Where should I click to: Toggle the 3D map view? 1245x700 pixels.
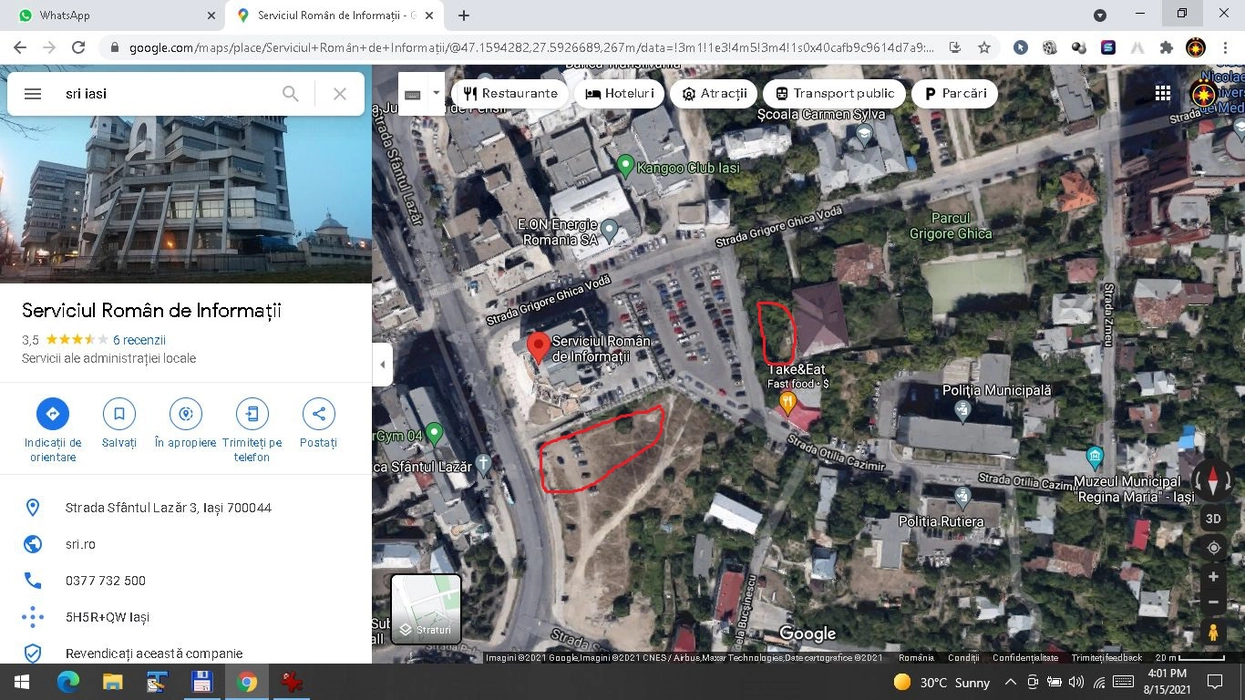click(1213, 519)
